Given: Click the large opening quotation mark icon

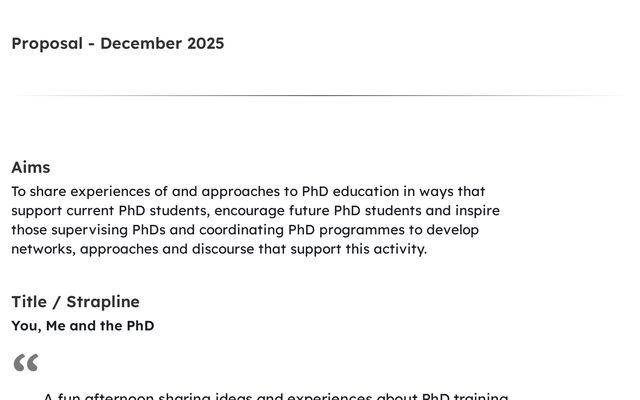Looking at the screenshot, I should [25, 362].
